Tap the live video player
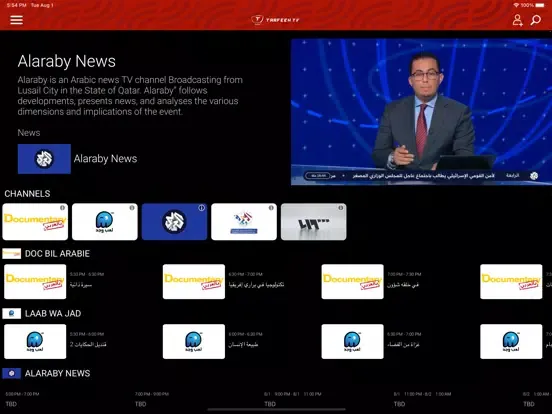 tap(421, 112)
